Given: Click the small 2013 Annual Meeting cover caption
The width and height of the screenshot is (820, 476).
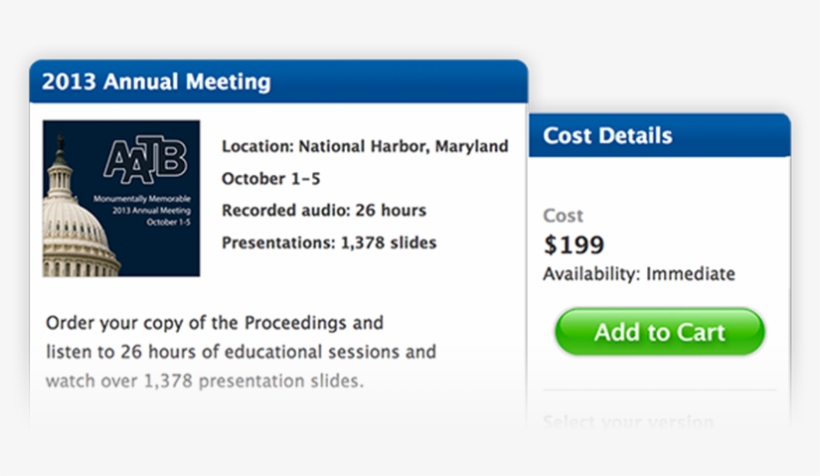Looking at the screenshot, I should click(x=151, y=211).
